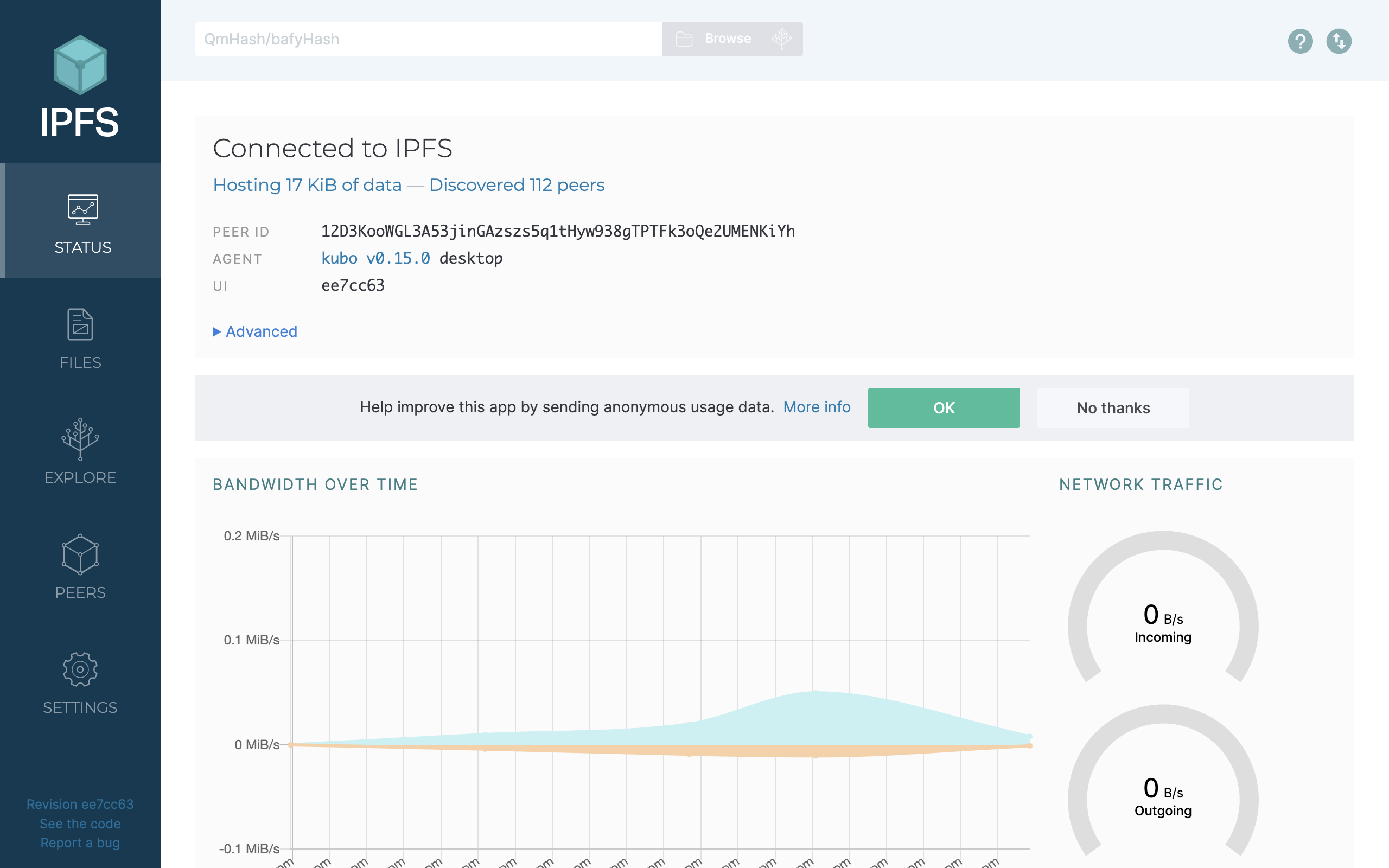
Task: Click the -0.1 MiB/s axis label
Action: click(249, 848)
